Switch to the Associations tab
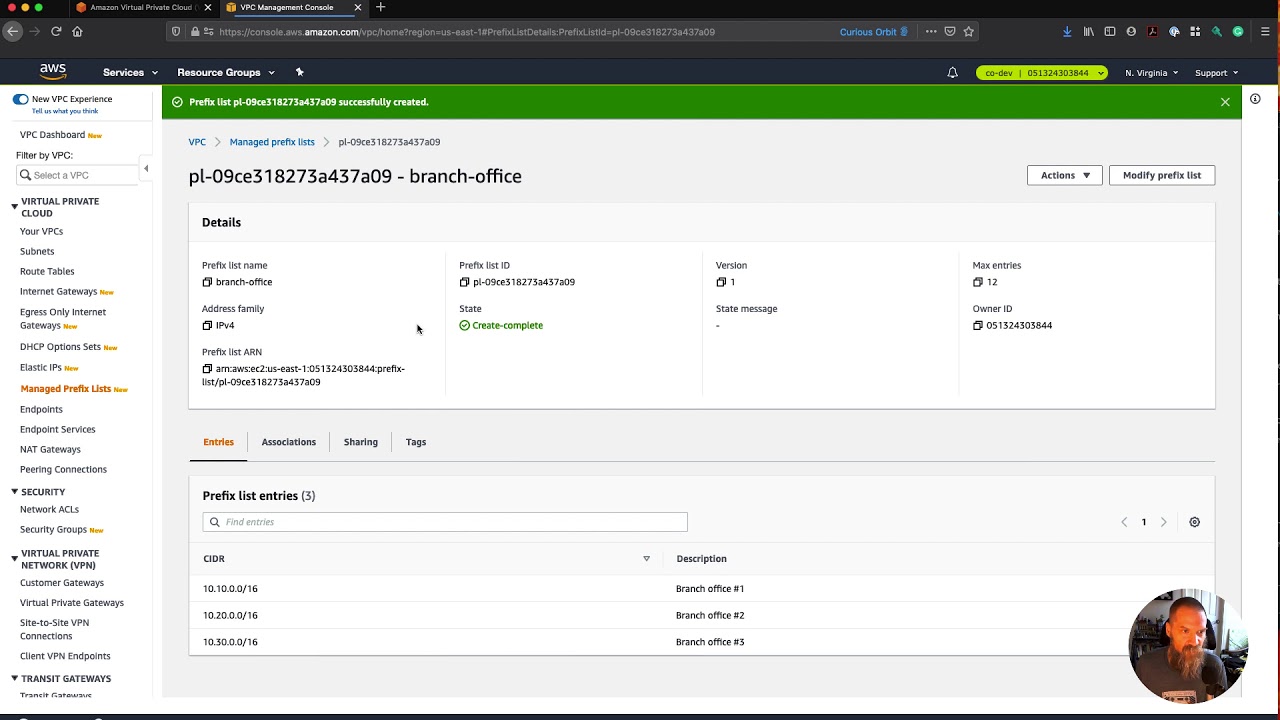1280x720 pixels. [288, 442]
